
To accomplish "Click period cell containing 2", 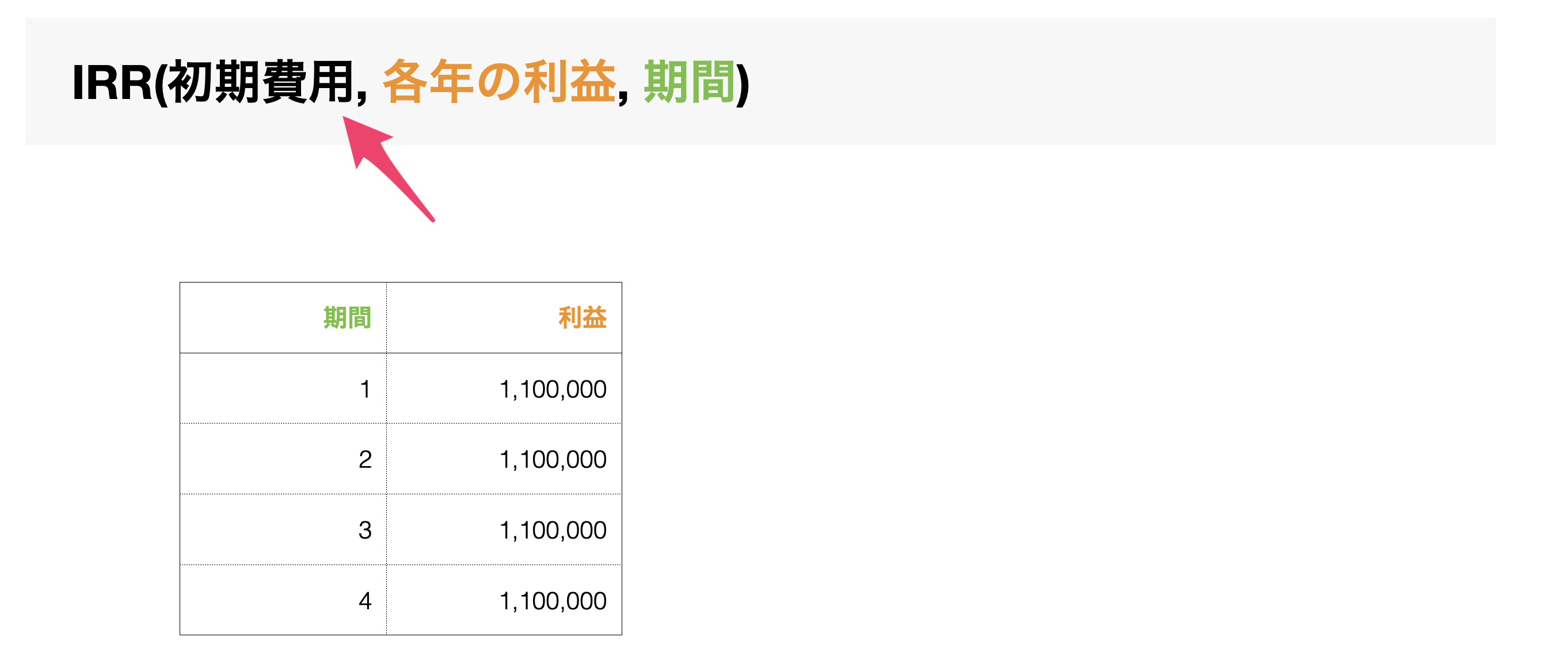I will coord(283,459).
